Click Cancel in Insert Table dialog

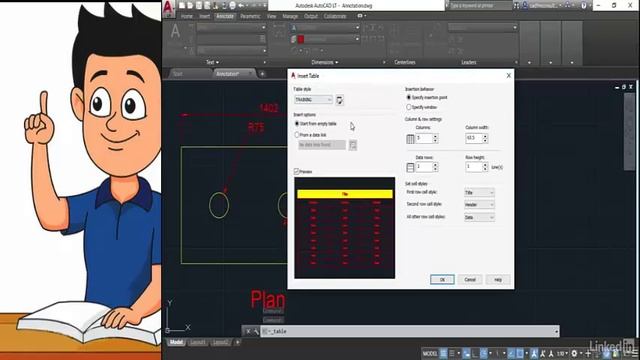point(470,280)
